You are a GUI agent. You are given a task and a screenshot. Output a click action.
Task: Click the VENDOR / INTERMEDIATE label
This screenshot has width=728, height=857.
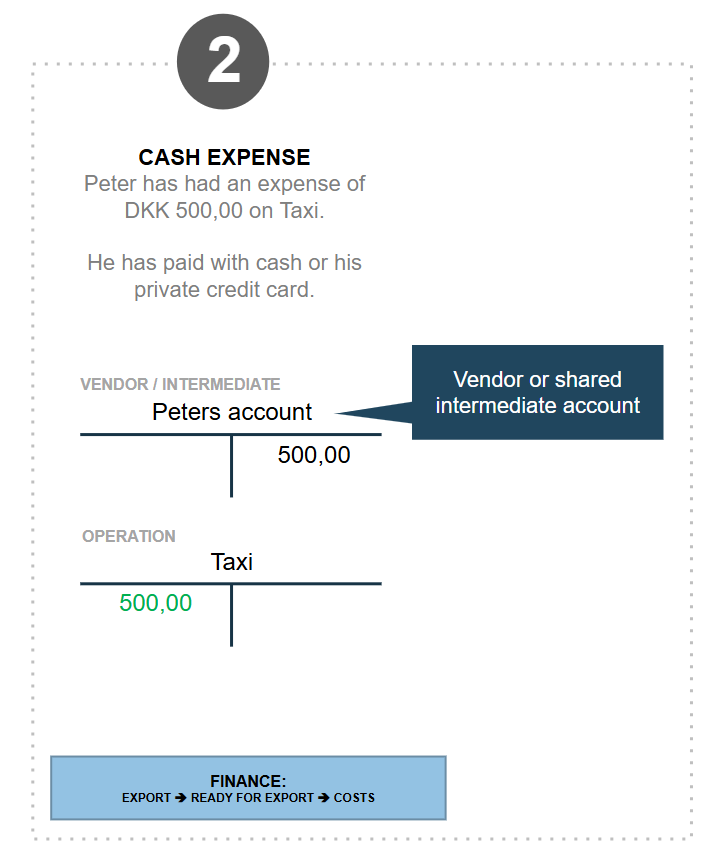click(x=180, y=384)
